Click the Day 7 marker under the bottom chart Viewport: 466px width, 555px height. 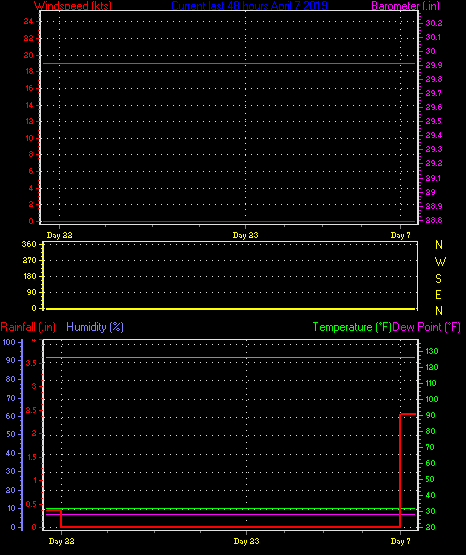point(401,541)
